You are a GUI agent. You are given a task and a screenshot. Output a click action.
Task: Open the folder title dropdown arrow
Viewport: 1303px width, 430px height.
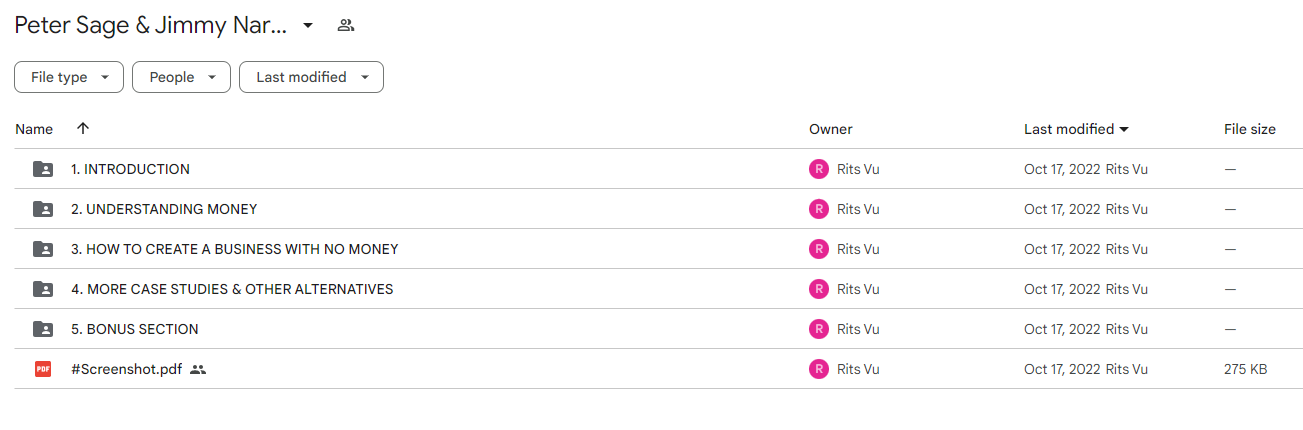click(308, 25)
